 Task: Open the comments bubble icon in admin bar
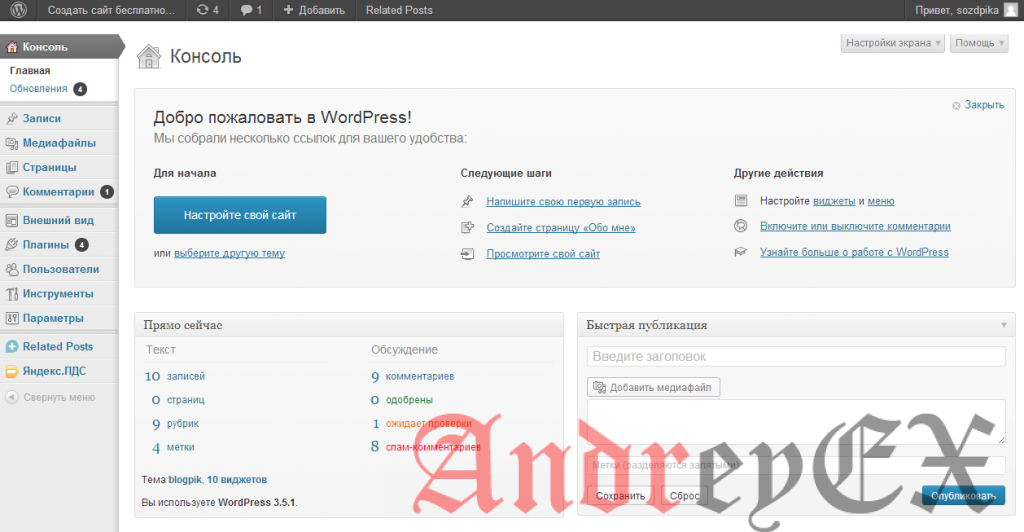(246, 10)
